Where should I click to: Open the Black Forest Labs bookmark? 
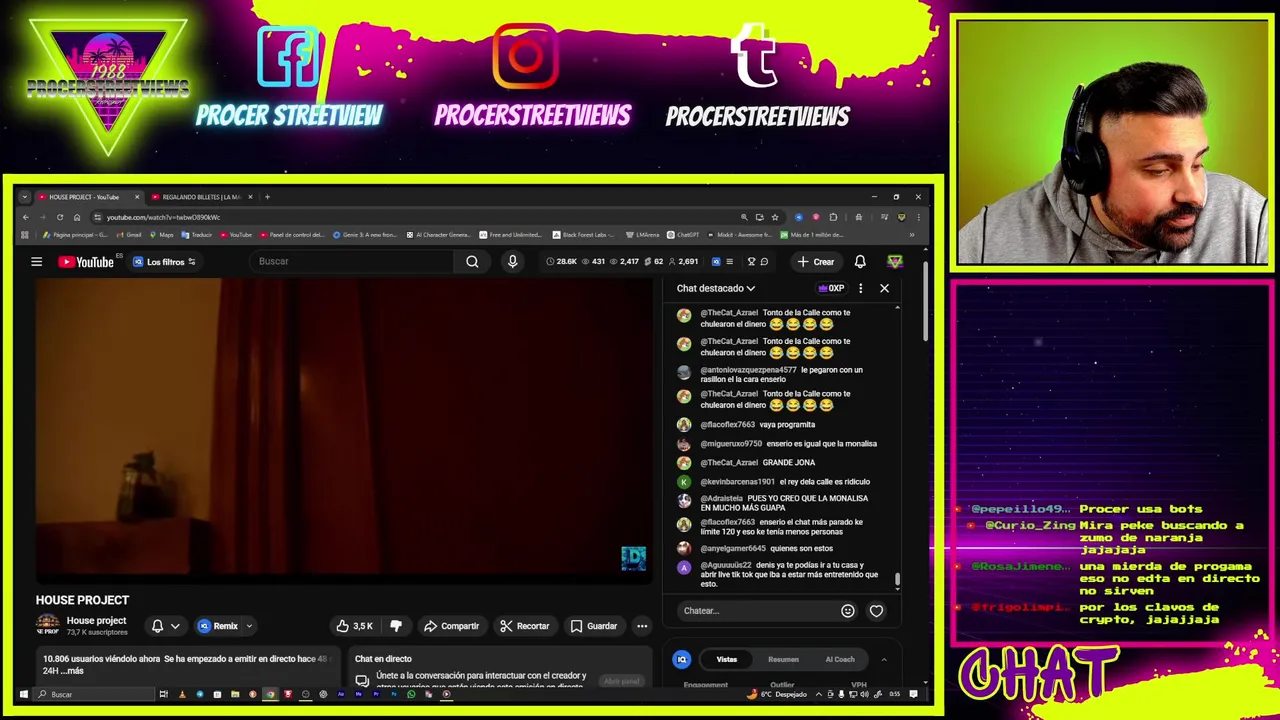point(584,235)
